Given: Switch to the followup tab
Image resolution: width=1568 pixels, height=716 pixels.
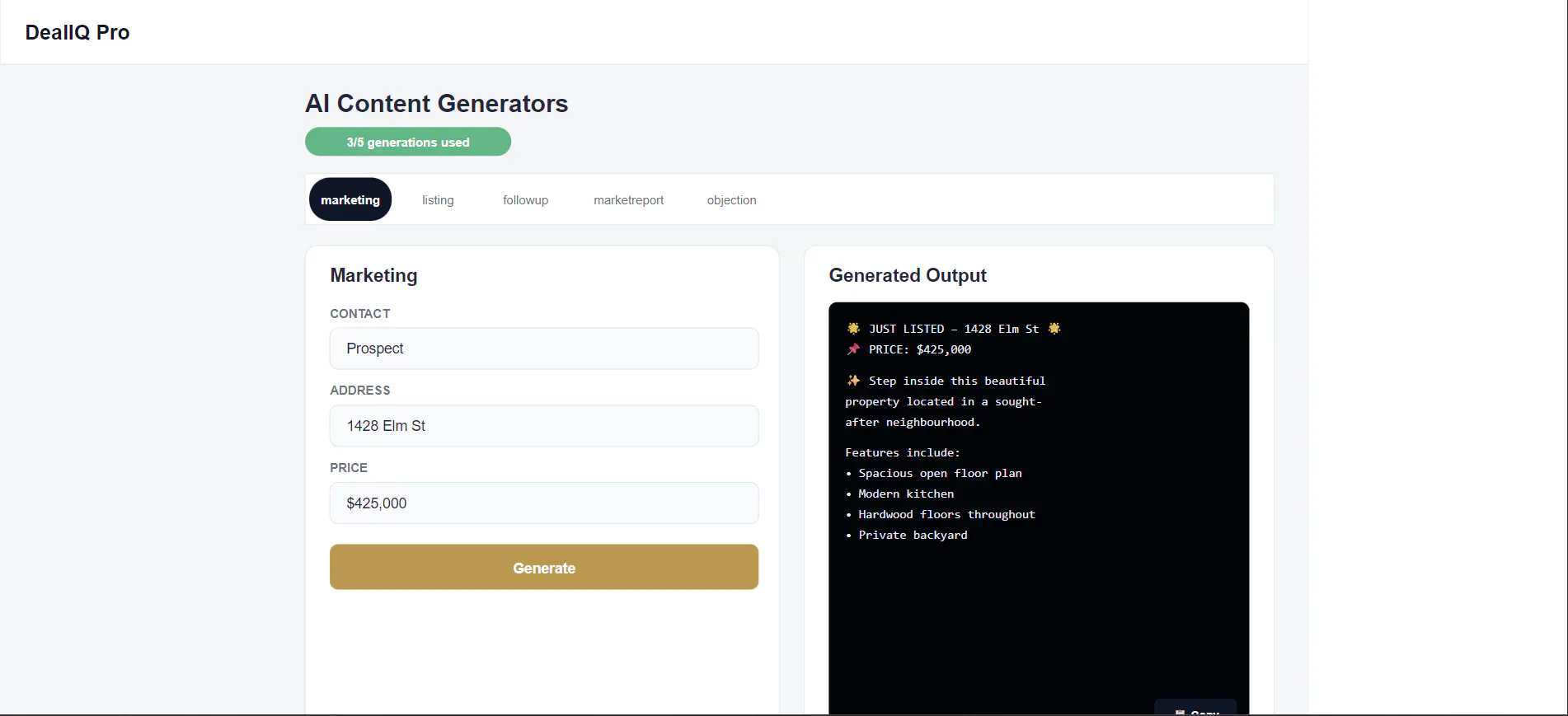Looking at the screenshot, I should tap(525, 200).
